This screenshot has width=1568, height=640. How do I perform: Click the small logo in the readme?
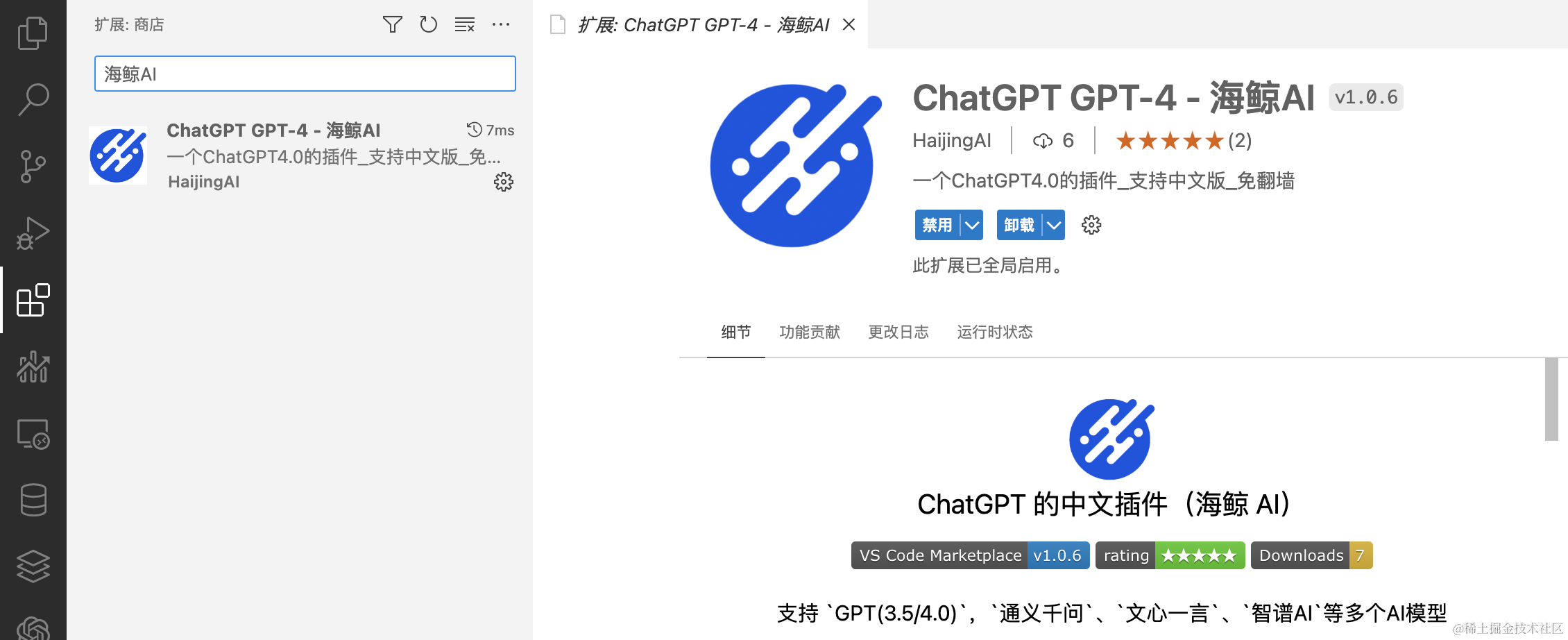[1111, 439]
